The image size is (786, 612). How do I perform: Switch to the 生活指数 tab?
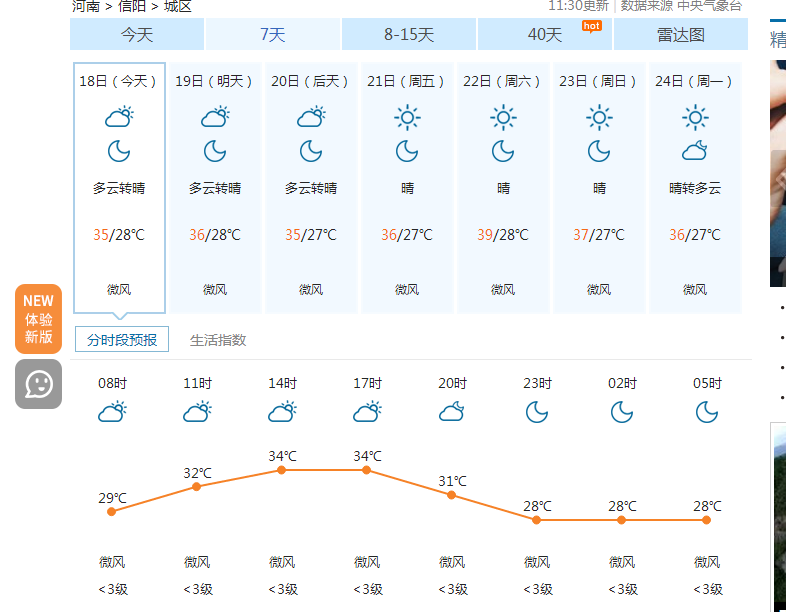[218, 340]
